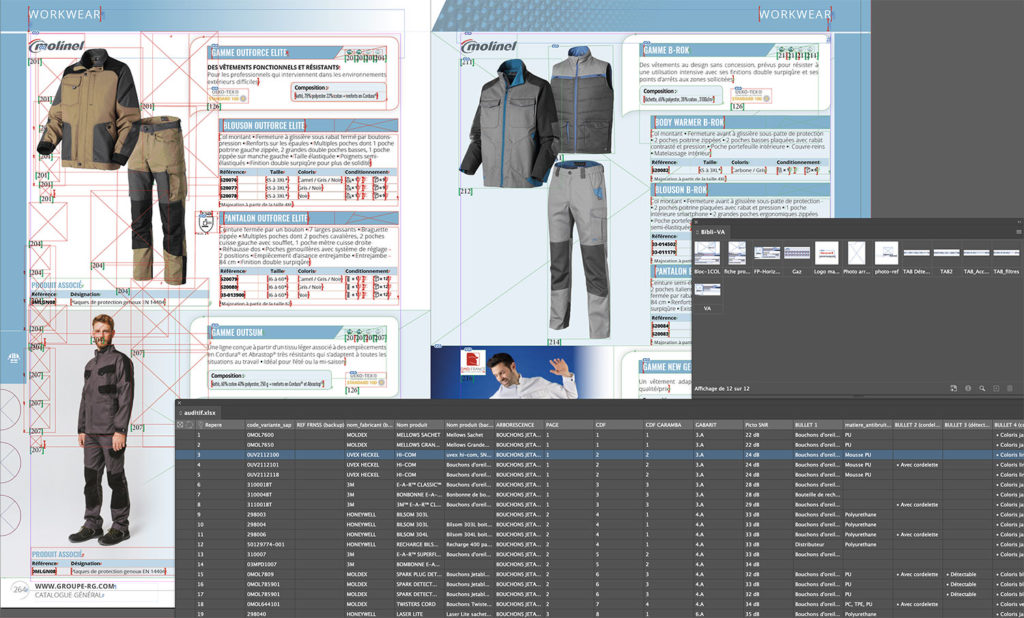Click the magnifier search icon in Bibli-VA panel
Screen dimensions: 1024x618
click(x=982, y=389)
